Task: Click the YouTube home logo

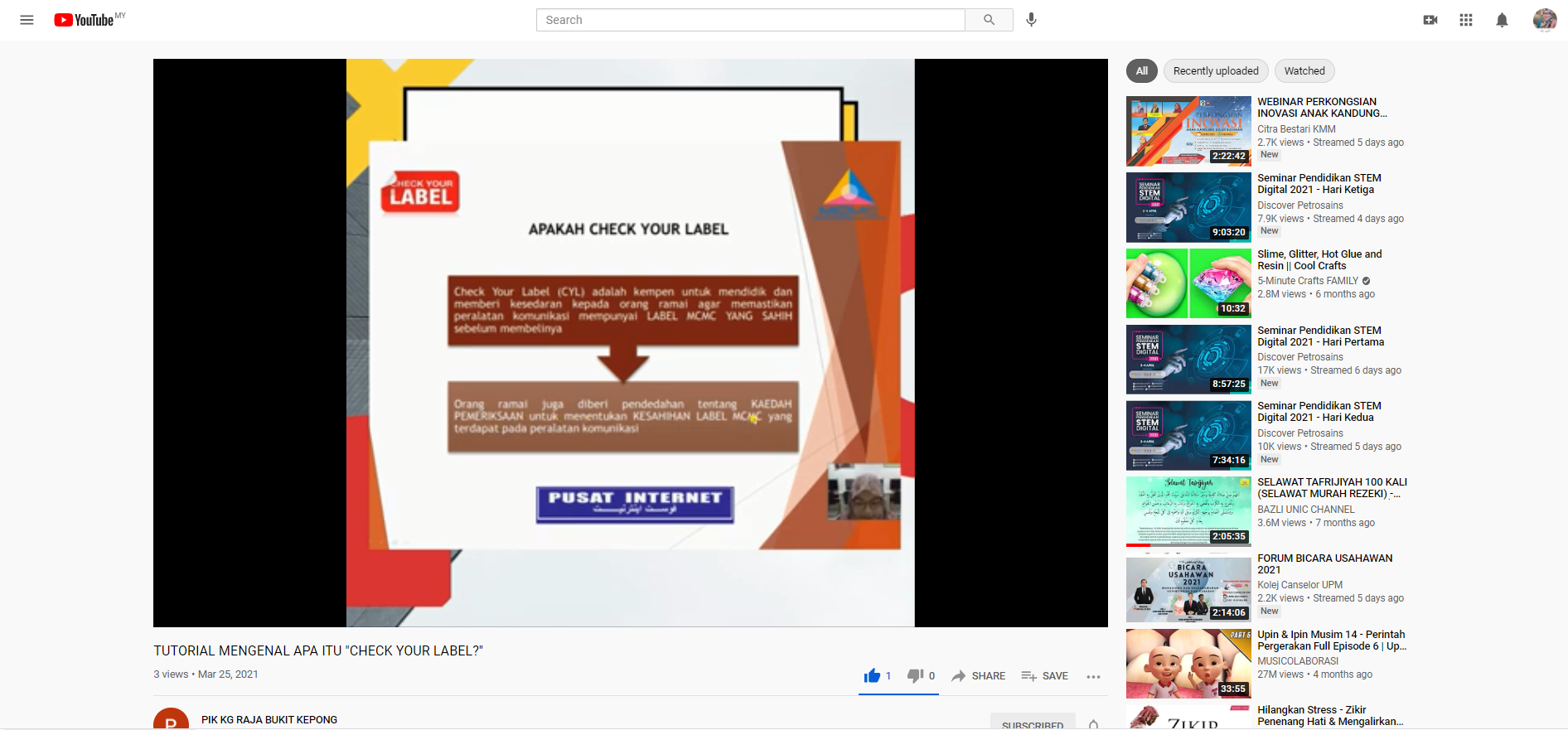Action: pyautogui.click(x=85, y=20)
